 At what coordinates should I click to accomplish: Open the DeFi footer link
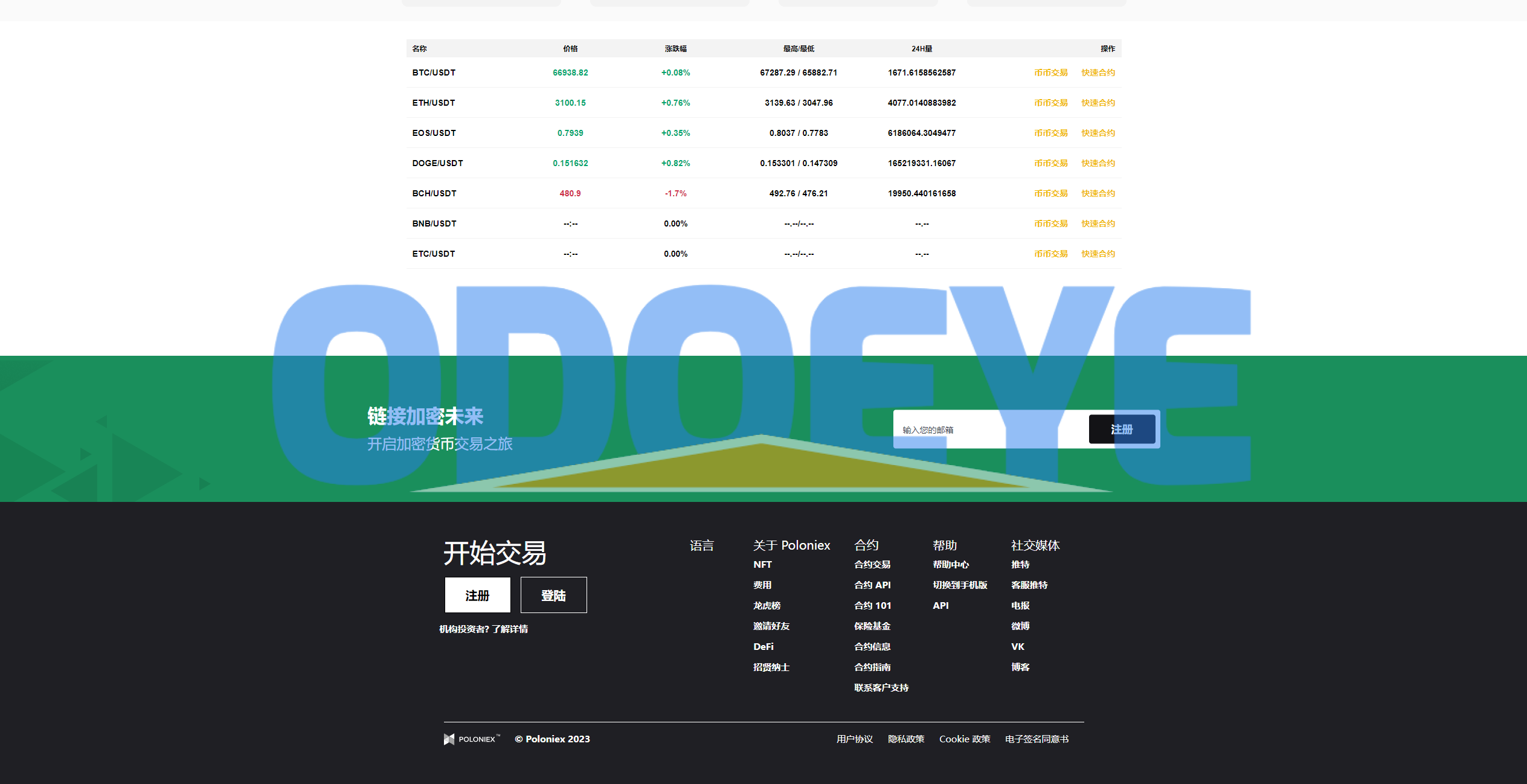(764, 647)
